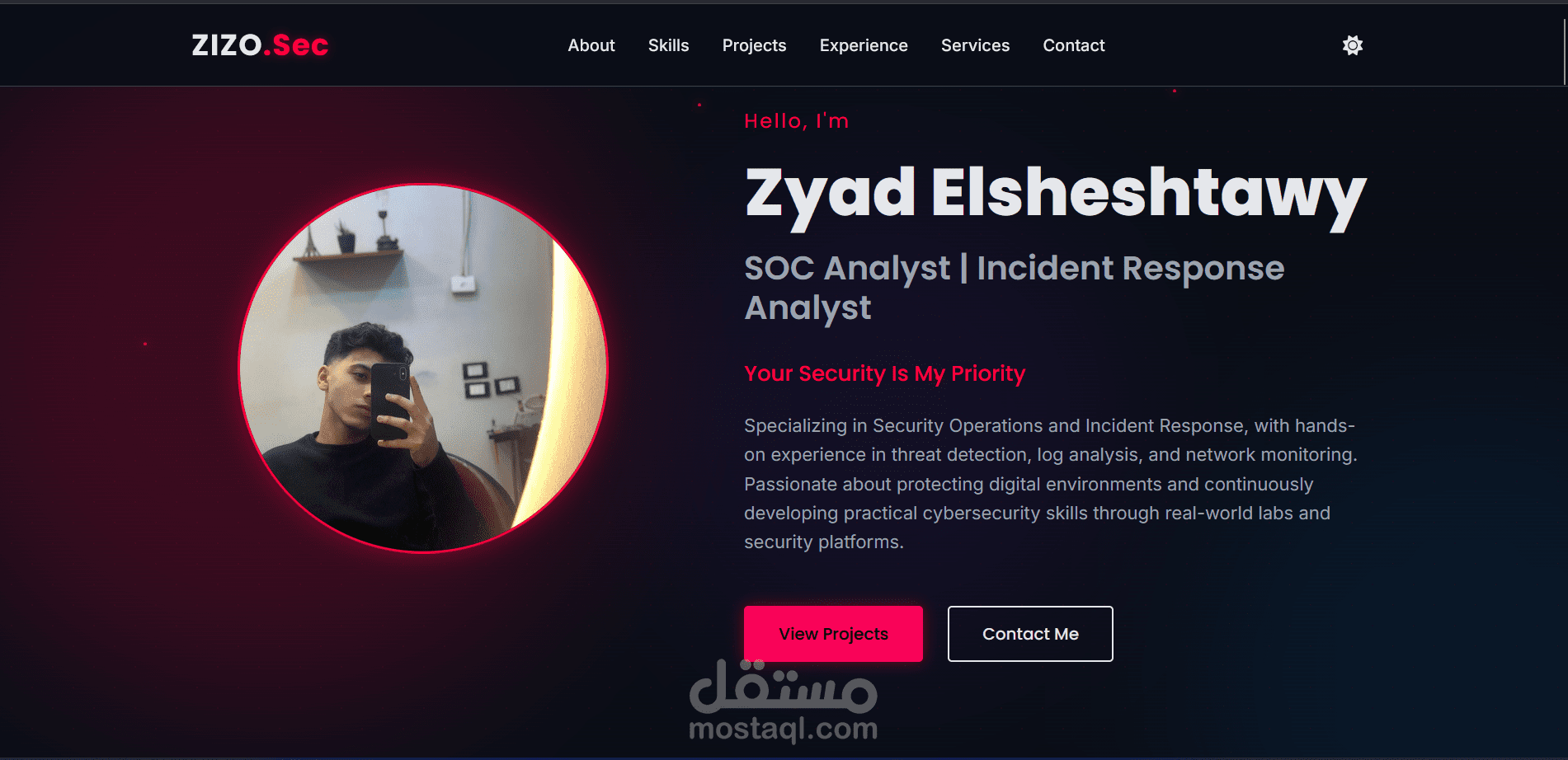
Task: Open the Experience nav item
Action: tap(864, 45)
